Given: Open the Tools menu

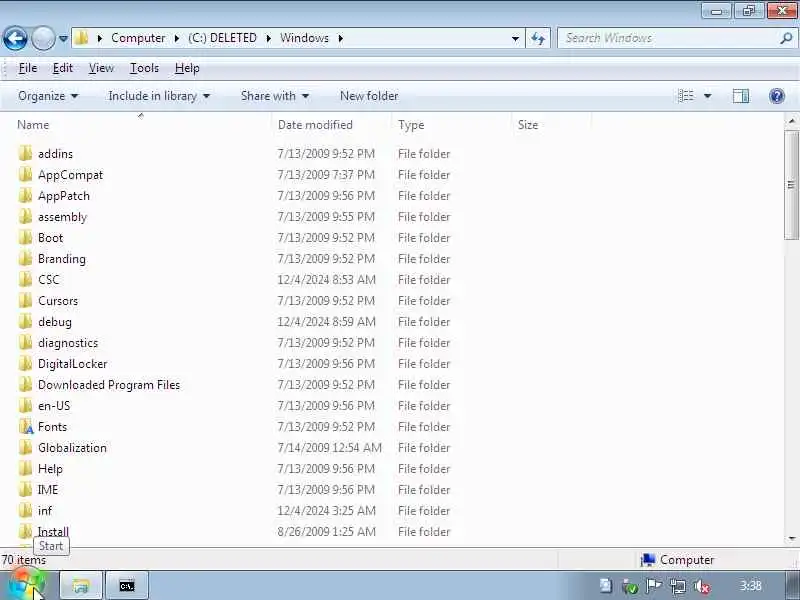Looking at the screenshot, I should (144, 68).
